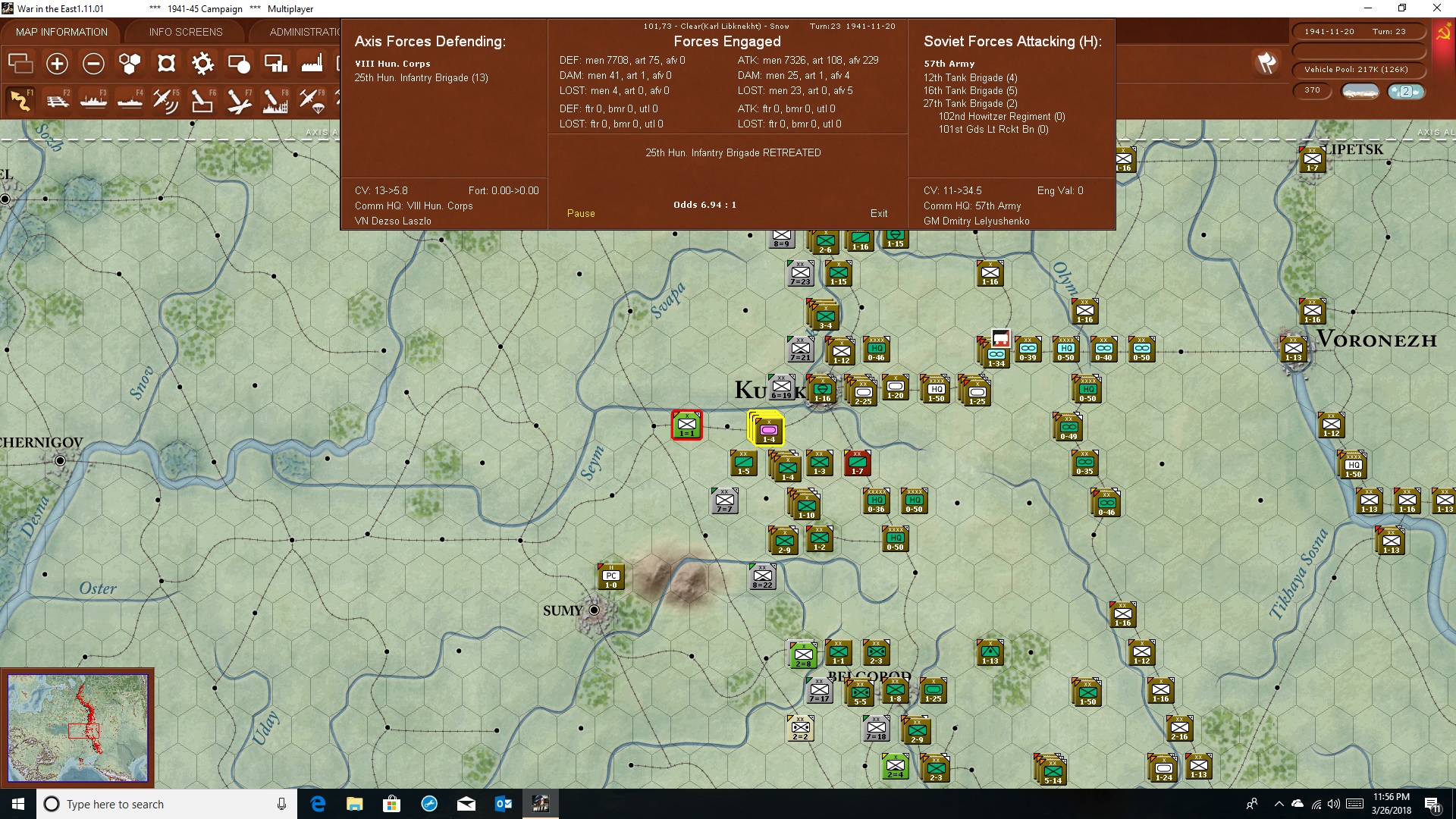Click Pause in the combat report
The height and width of the screenshot is (819, 1456).
click(x=581, y=214)
